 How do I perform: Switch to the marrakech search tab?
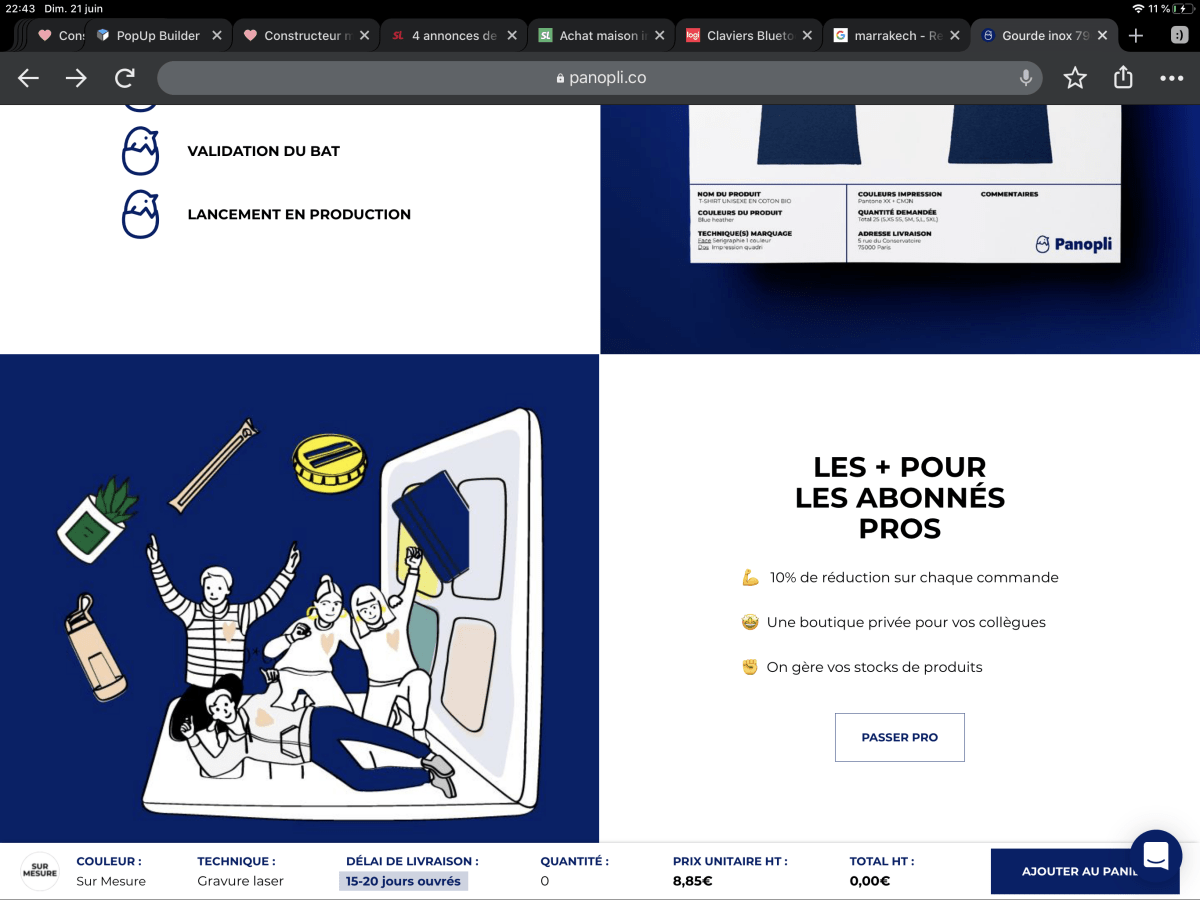890,33
